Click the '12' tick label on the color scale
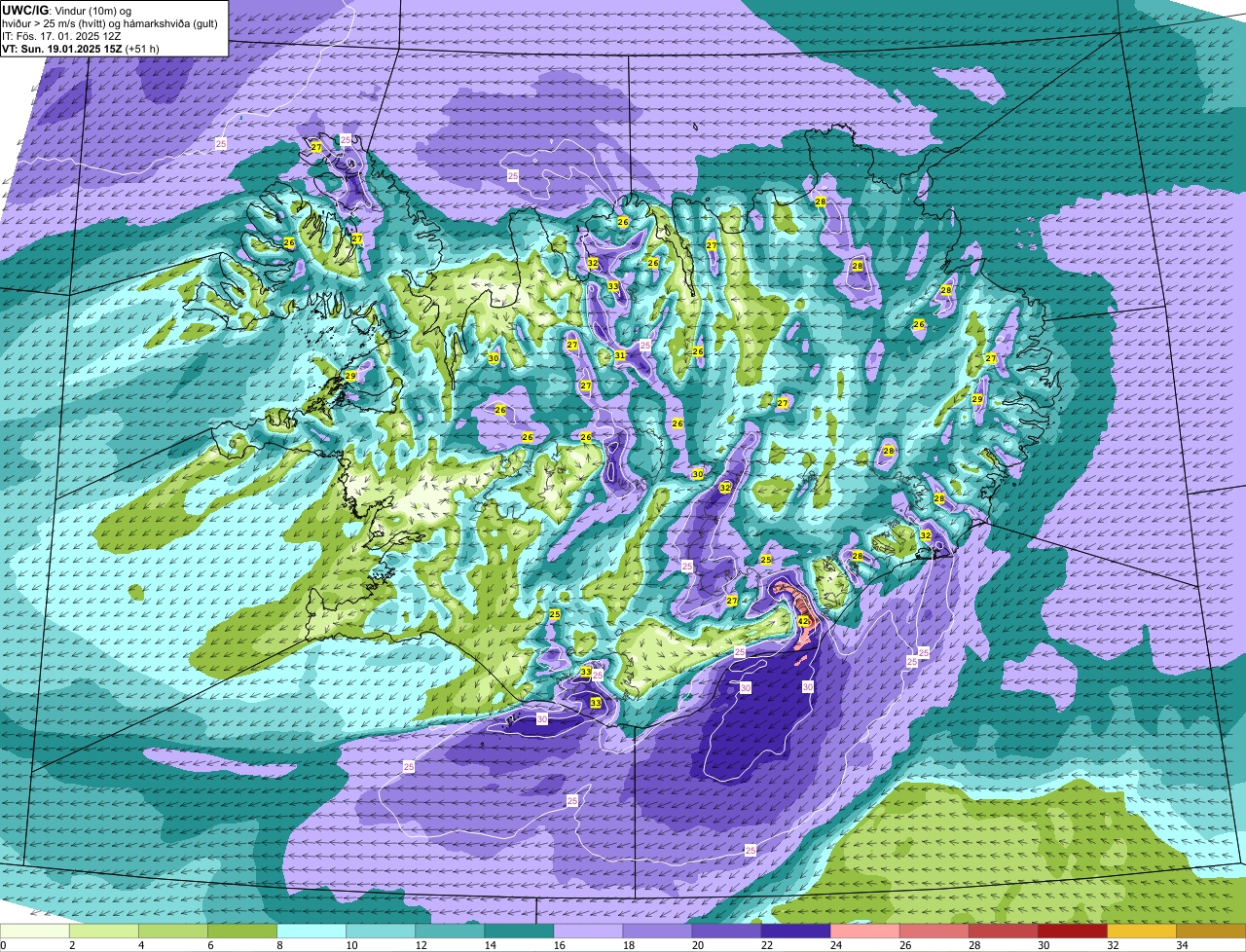The width and height of the screenshot is (1246, 952). (x=421, y=945)
